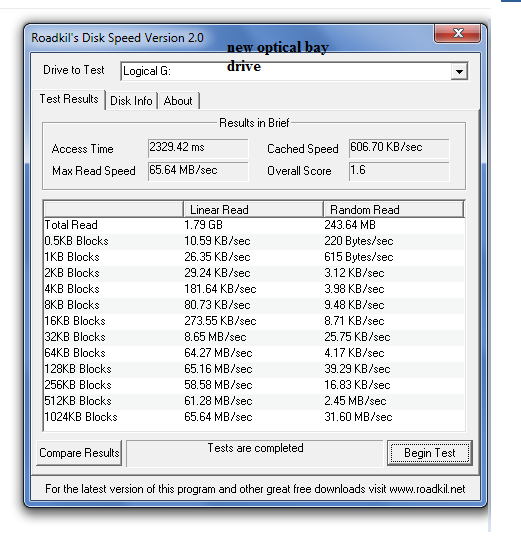Click the Logical G: drive selection text
This screenshot has height=545, width=521.
[x=147, y=71]
